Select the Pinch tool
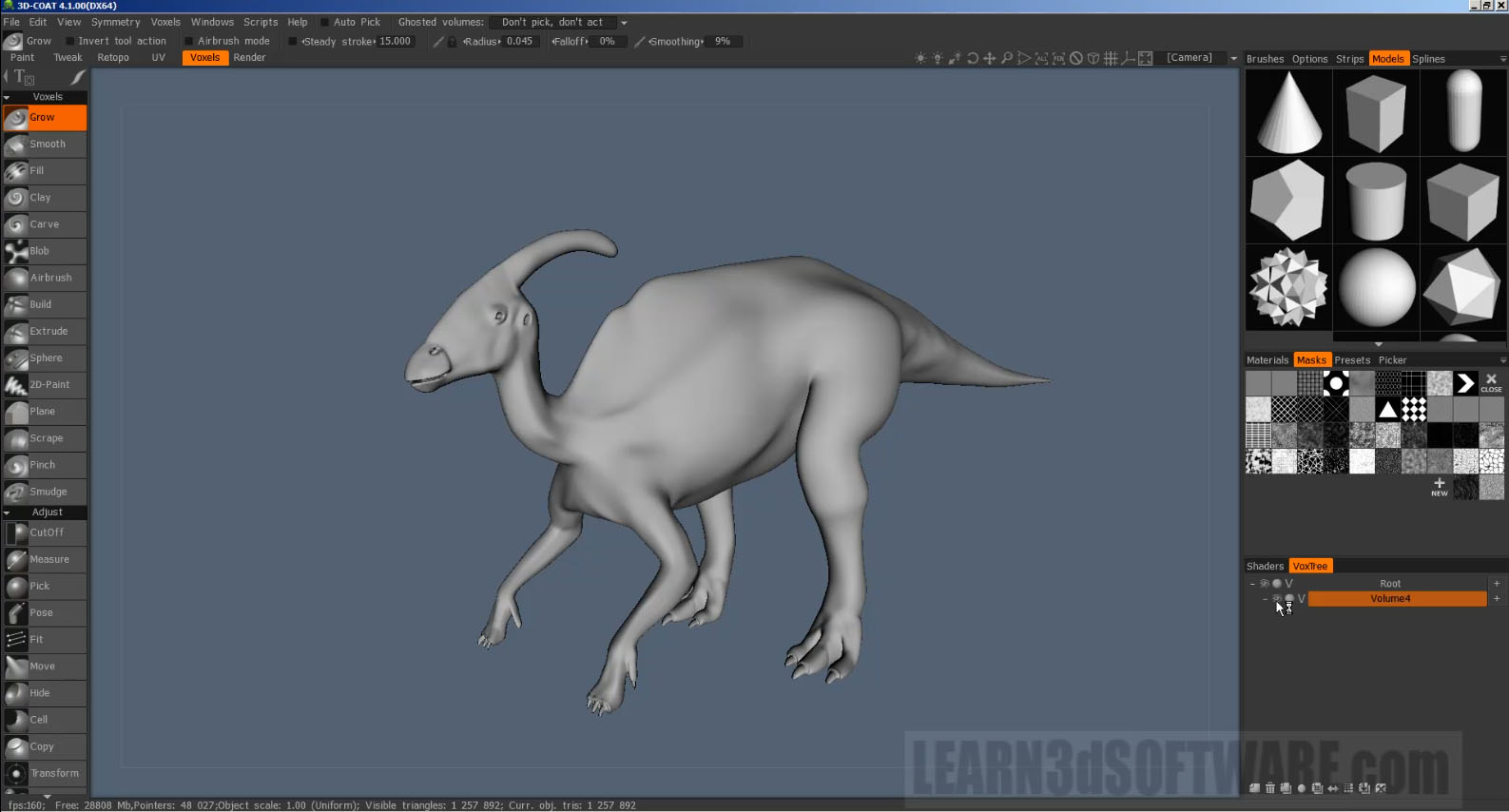Image resolution: width=1509 pixels, height=812 pixels. [45, 465]
